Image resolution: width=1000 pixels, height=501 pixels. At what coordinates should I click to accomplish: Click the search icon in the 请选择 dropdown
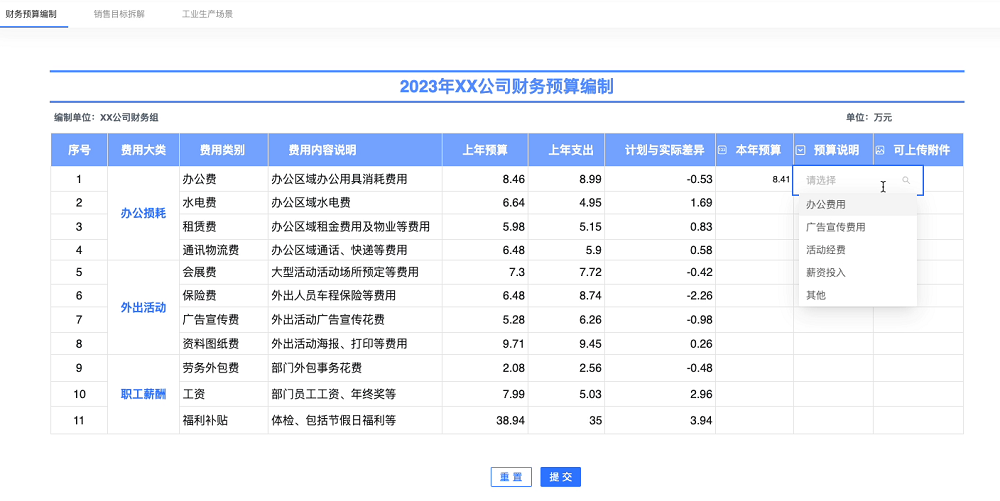906,181
